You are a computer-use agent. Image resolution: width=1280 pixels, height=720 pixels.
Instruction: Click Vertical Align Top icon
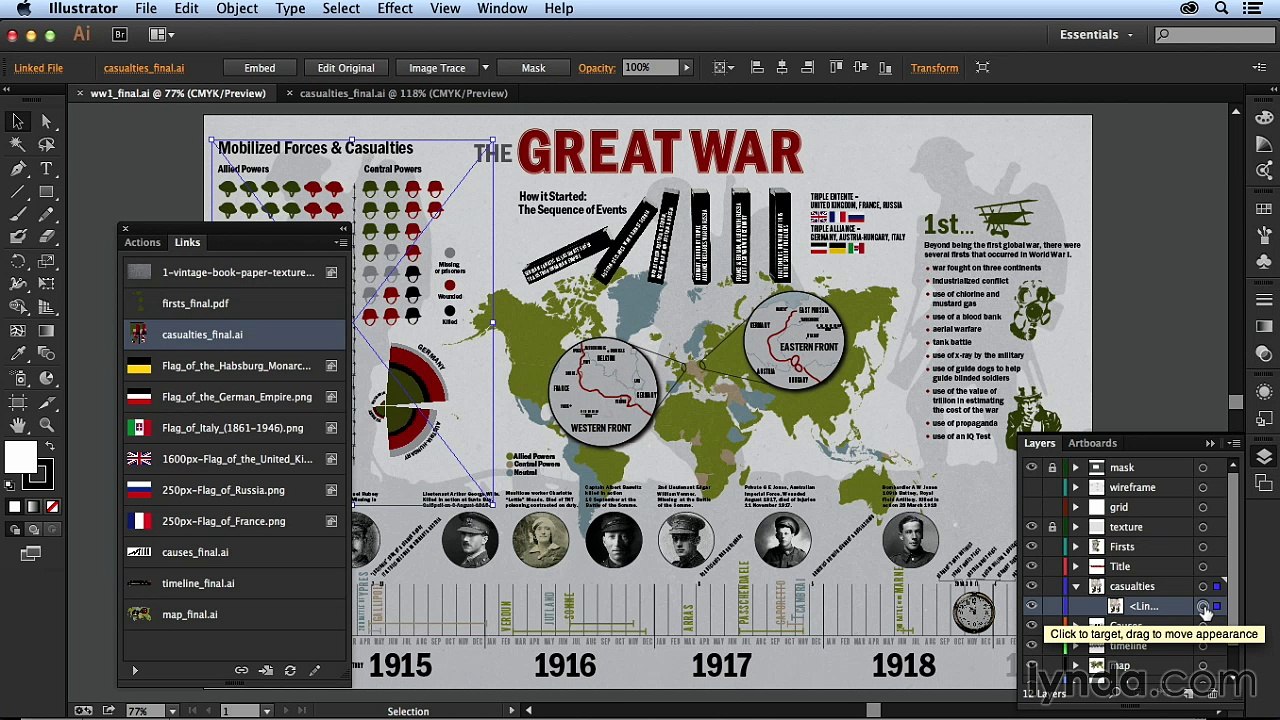point(834,68)
